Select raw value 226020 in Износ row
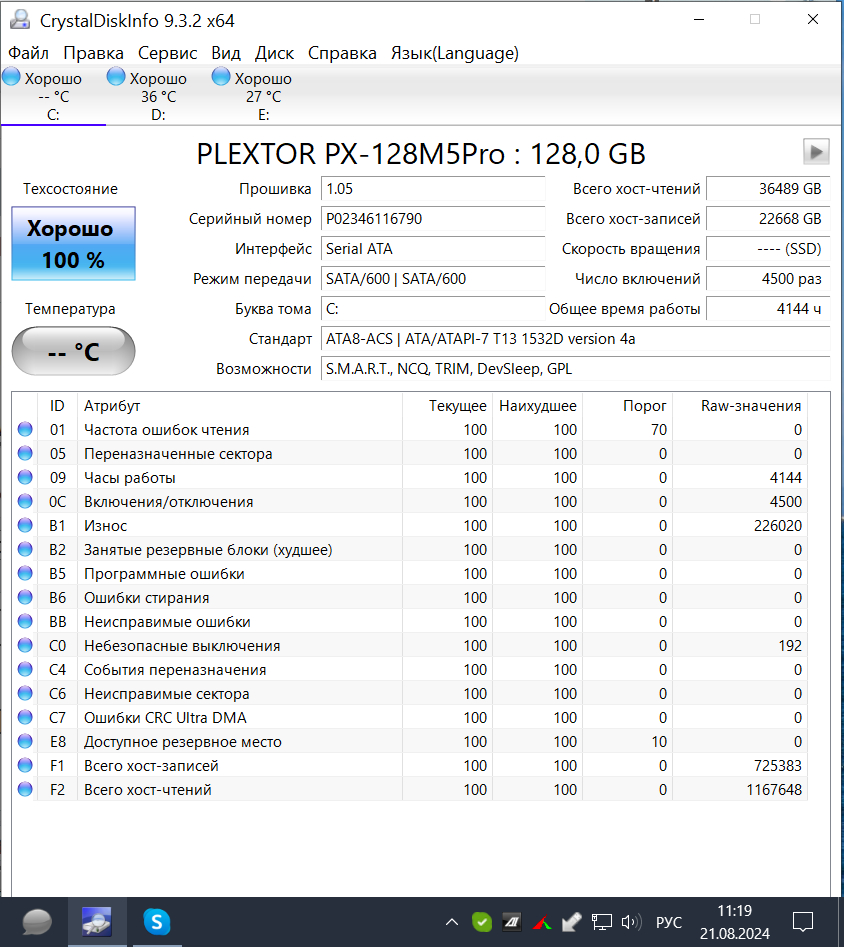 [x=778, y=526]
